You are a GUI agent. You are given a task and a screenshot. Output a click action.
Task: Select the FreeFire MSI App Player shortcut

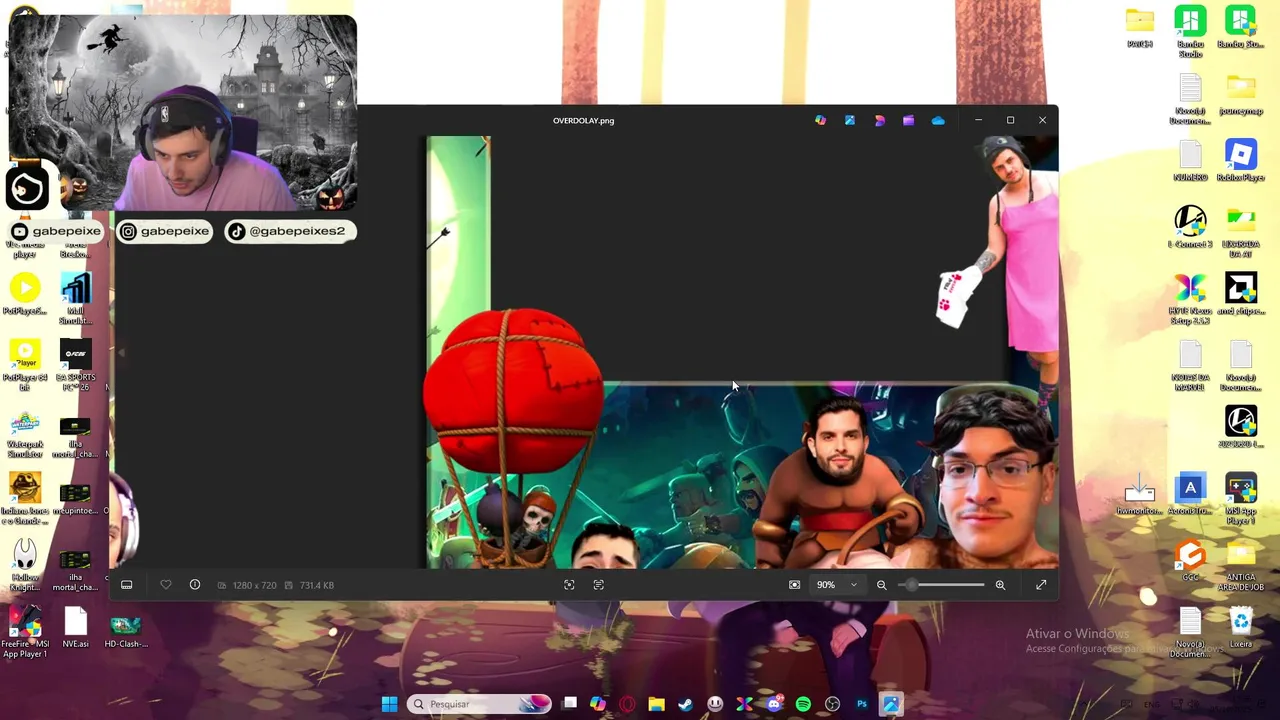pos(25,632)
